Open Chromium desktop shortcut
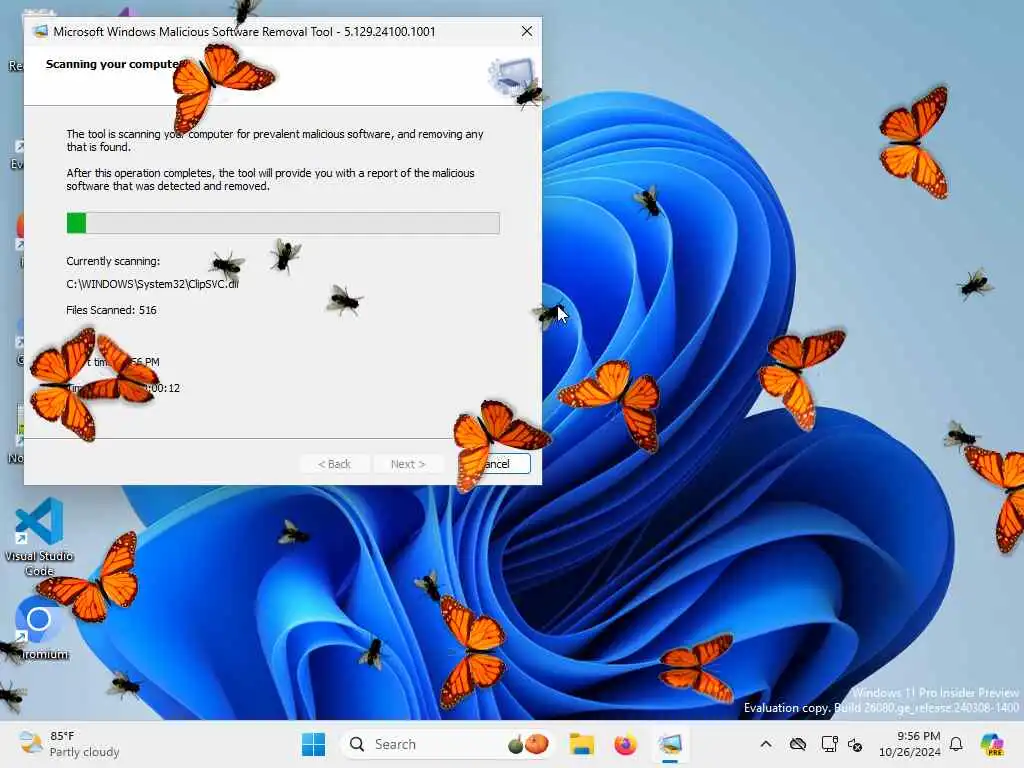This screenshot has height=768, width=1024. tap(40, 628)
